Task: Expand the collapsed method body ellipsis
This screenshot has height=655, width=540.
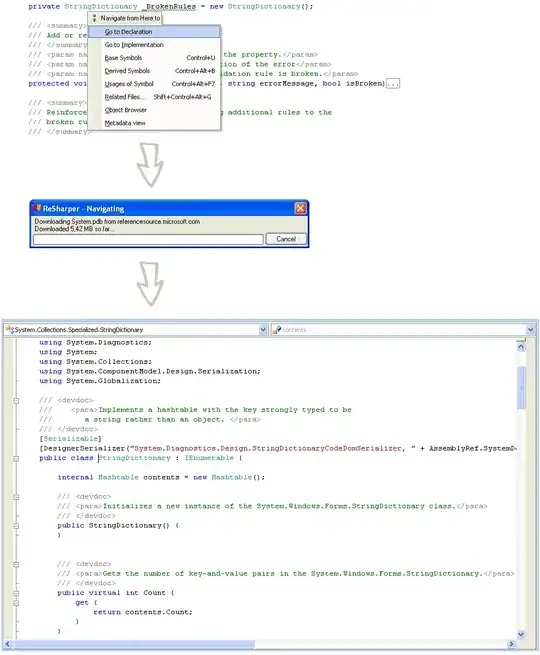Action: [x=393, y=84]
